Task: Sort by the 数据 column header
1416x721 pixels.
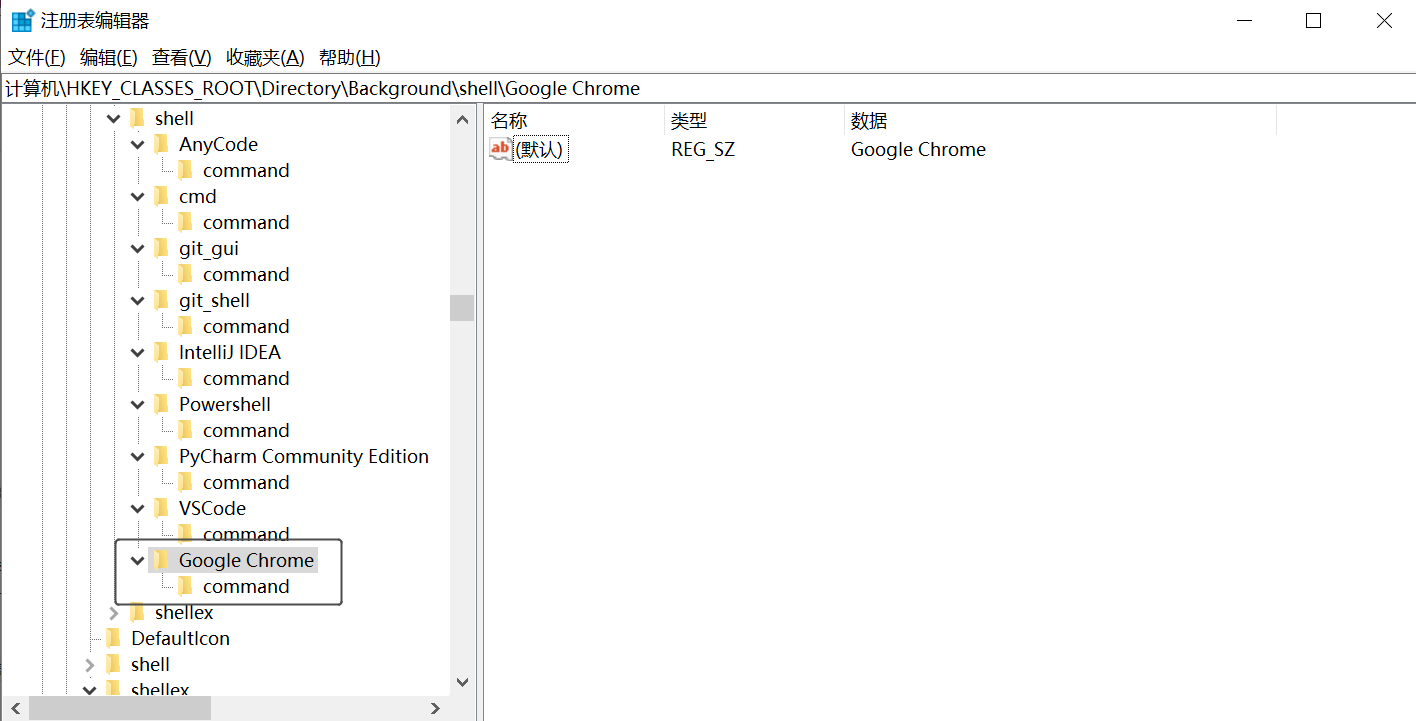Action: click(1060, 121)
